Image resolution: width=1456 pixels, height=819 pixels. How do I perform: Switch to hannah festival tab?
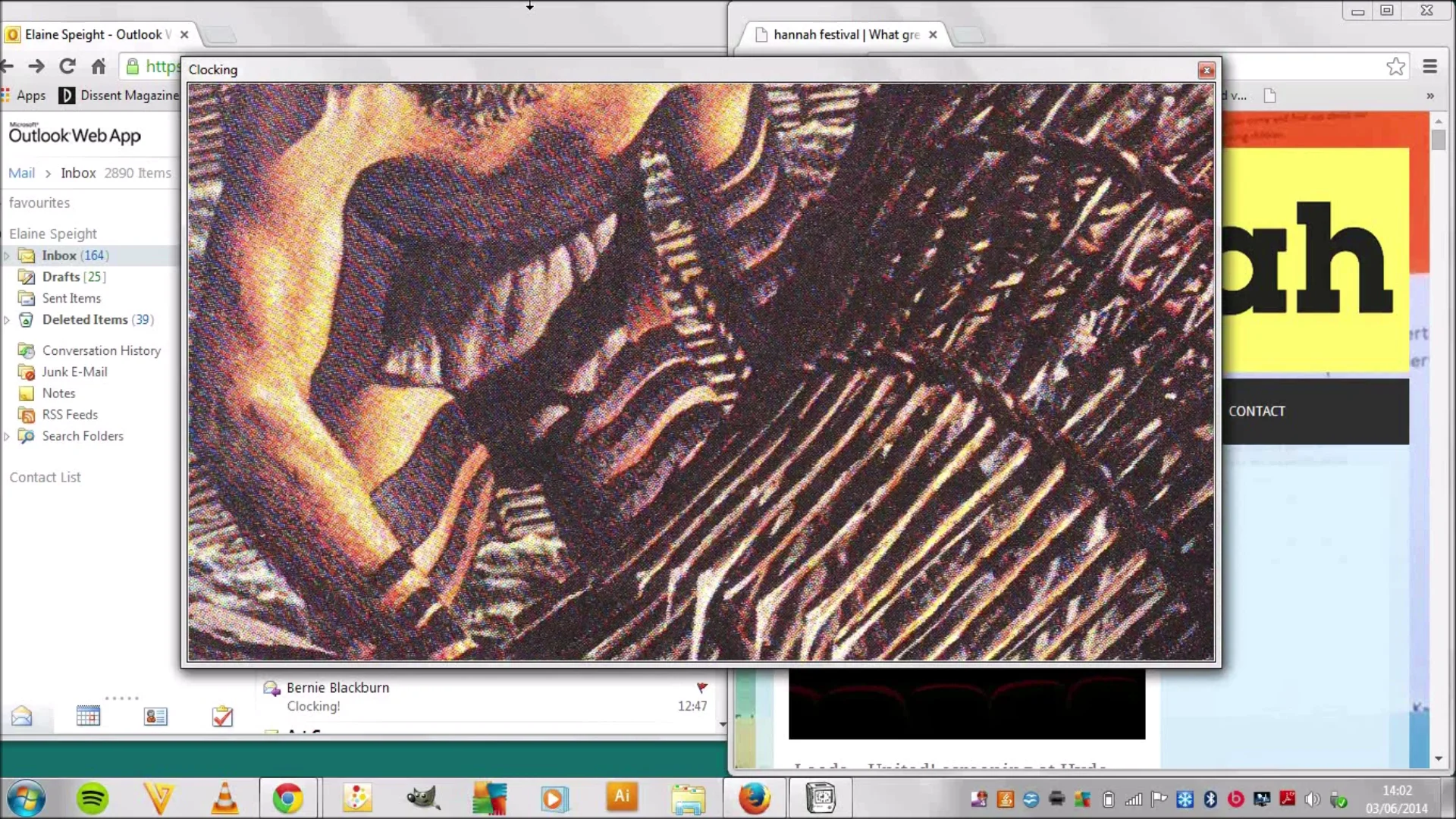(x=846, y=34)
